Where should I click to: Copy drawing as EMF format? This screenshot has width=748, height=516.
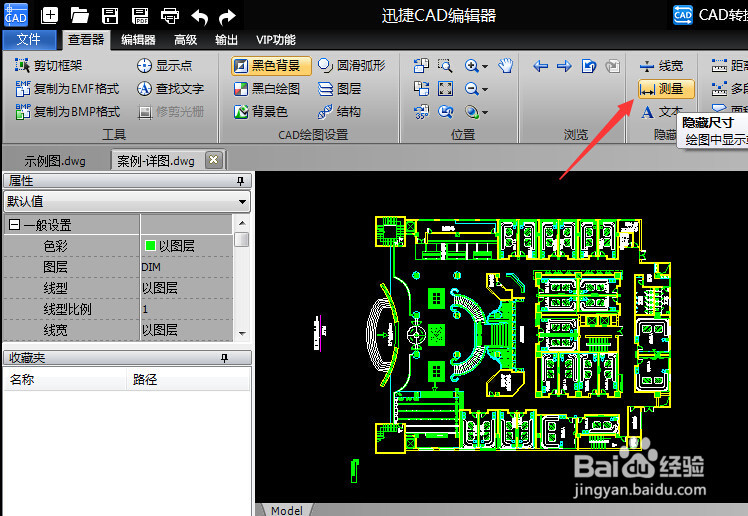click(x=67, y=89)
